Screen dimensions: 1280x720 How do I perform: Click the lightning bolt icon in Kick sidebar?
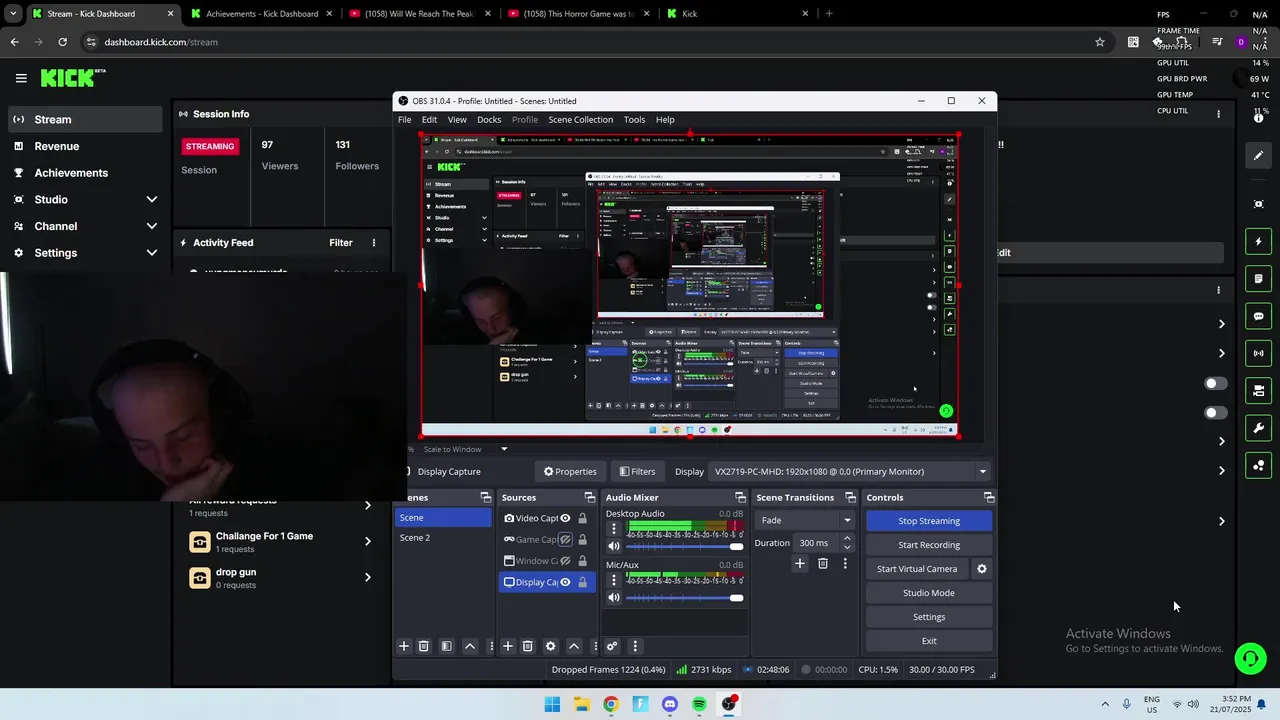coord(1258,241)
